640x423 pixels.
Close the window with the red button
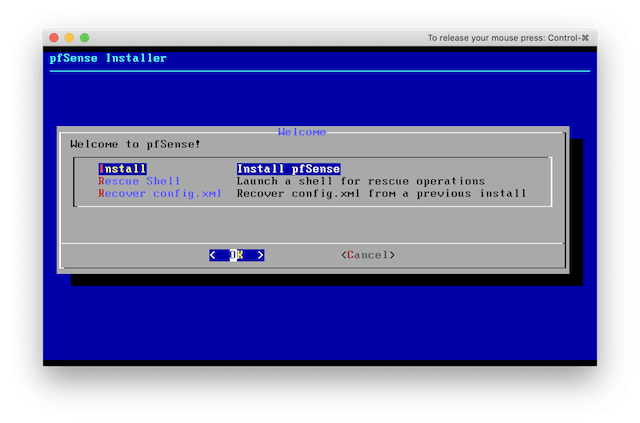click(x=54, y=38)
